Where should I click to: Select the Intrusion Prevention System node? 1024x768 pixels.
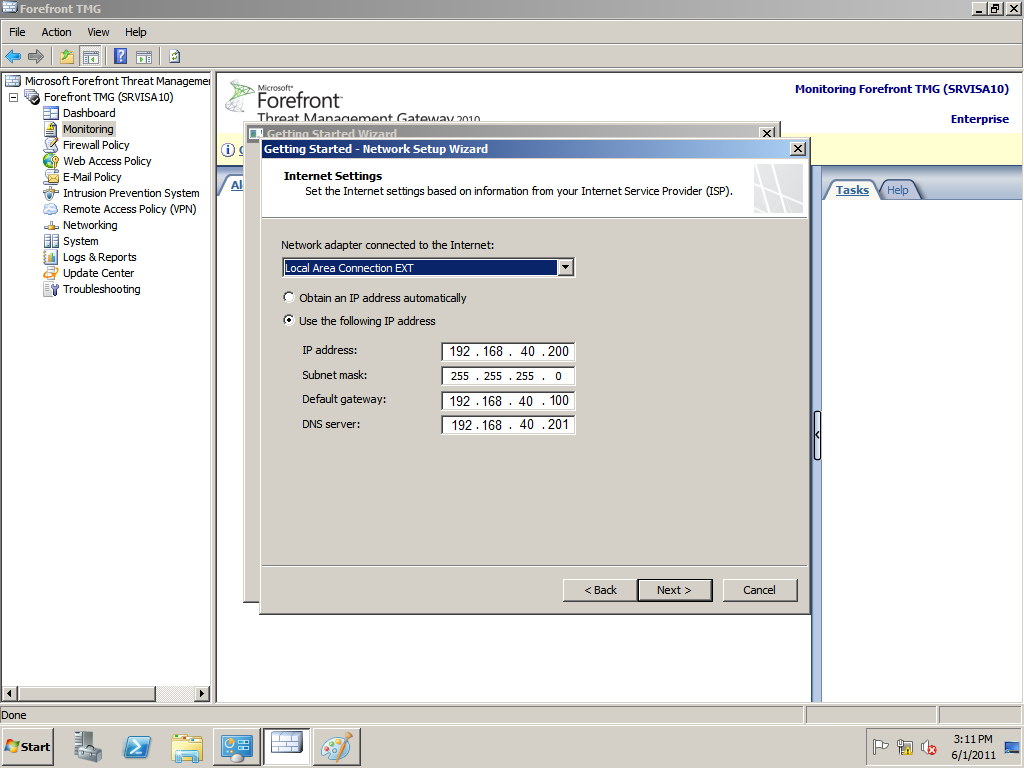pos(131,193)
